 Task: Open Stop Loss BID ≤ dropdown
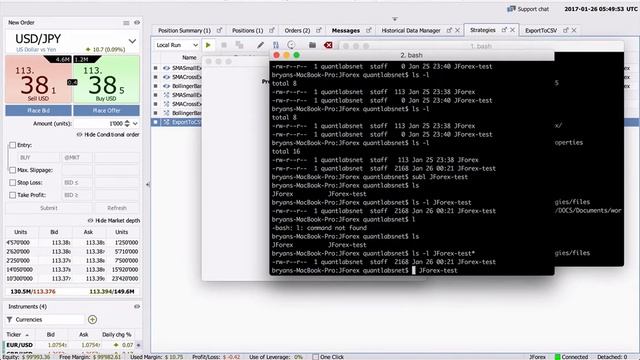click(x=77, y=182)
